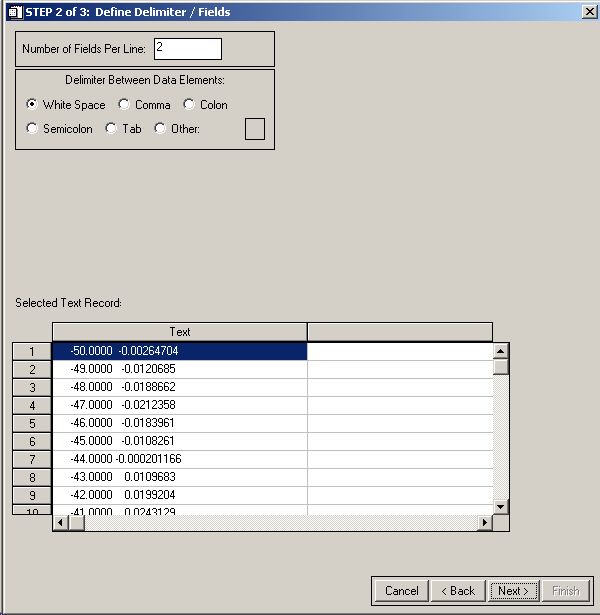Screen dimensions: 600x615
Task: Pick Semicolon as the data delimiter
Action: [33, 129]
